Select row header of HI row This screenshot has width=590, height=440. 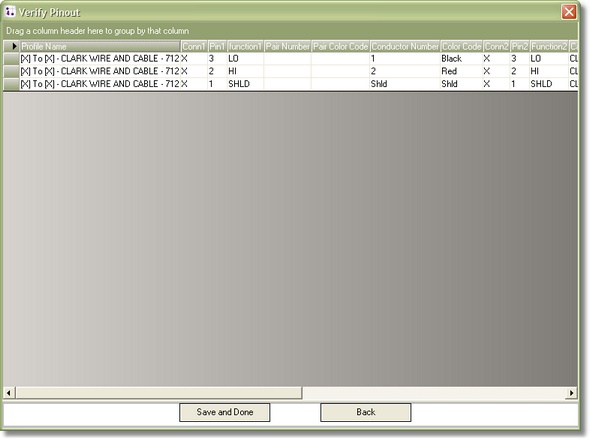point(12,71)
